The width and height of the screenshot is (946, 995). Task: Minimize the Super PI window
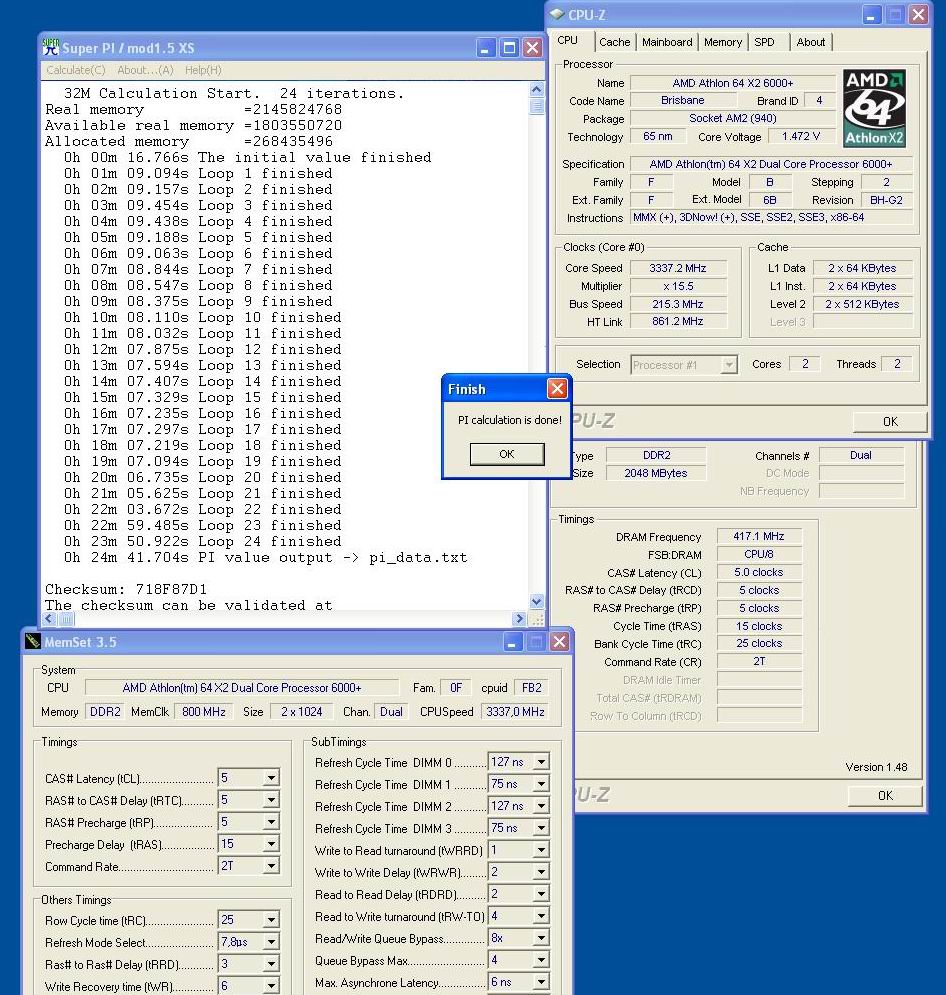click(485, 48)
